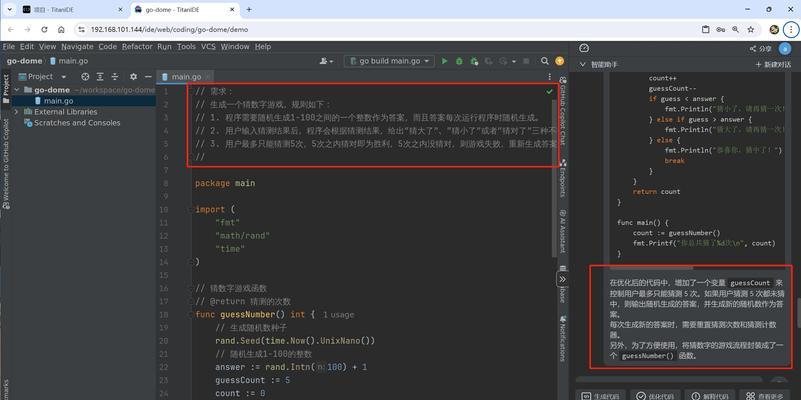Open the File menu
This screenshot has height=400, width=801.
pos(9,46)
